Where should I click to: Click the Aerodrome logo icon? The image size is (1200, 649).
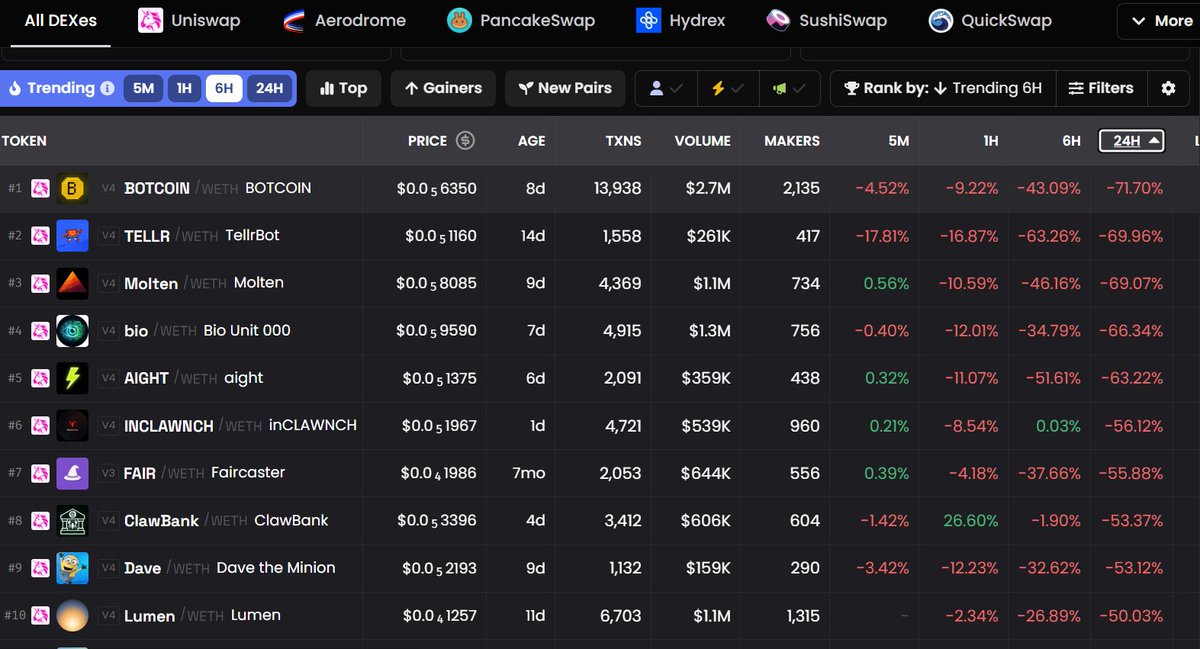[295, 20]
